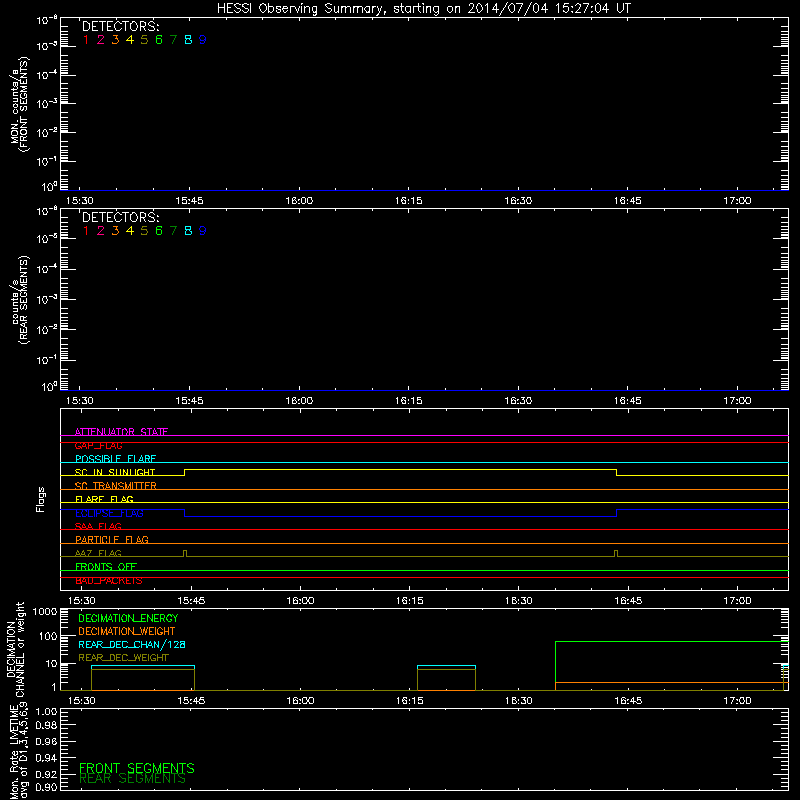Select magenta detector 2 in the front segments legend
The height and width of the screenshot is (800, 800).
[x=101, y=40]
